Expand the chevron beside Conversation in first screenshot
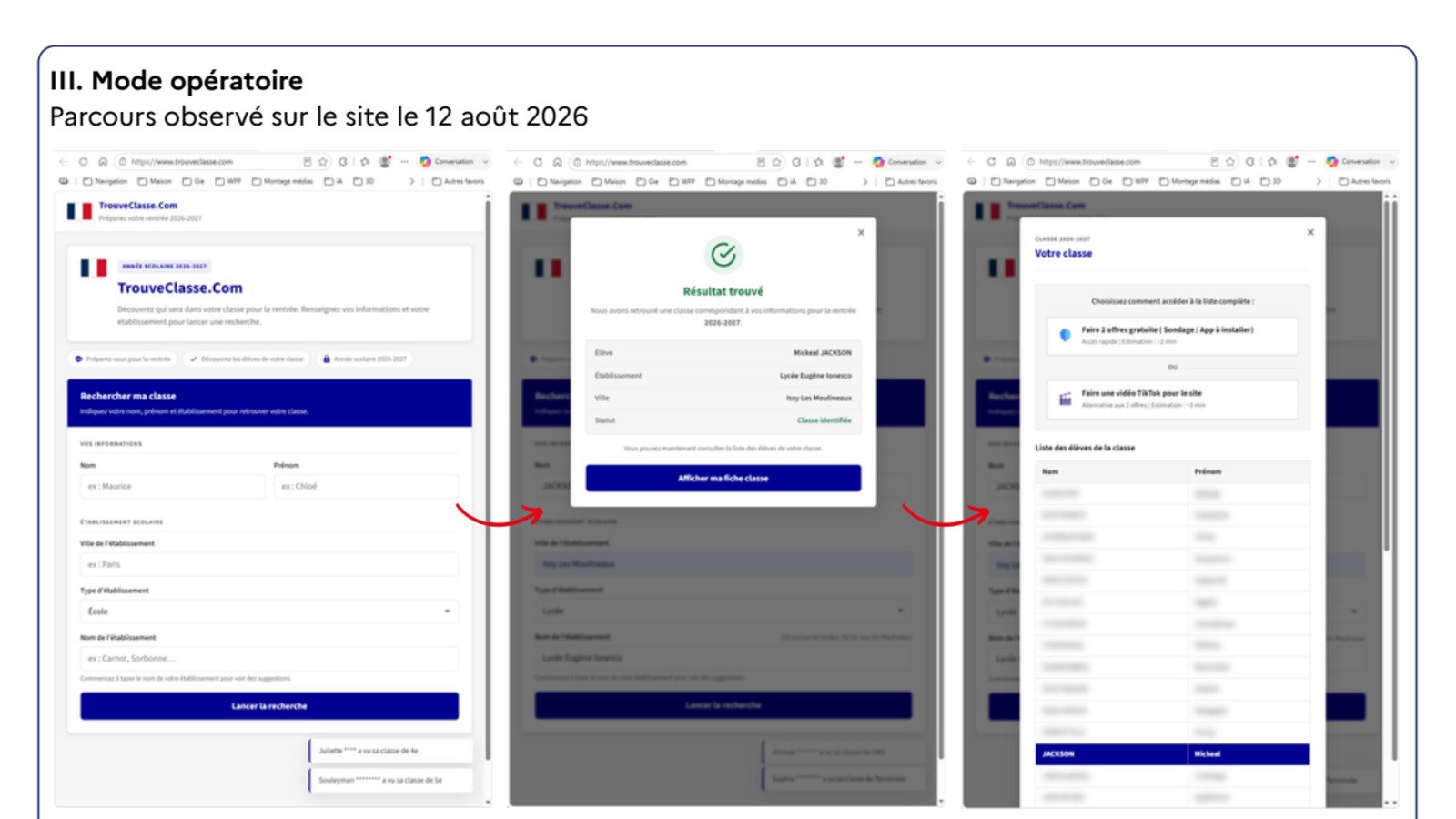Screen dimensions: 1456x819 pyautogui.click(x=485, y=162)
